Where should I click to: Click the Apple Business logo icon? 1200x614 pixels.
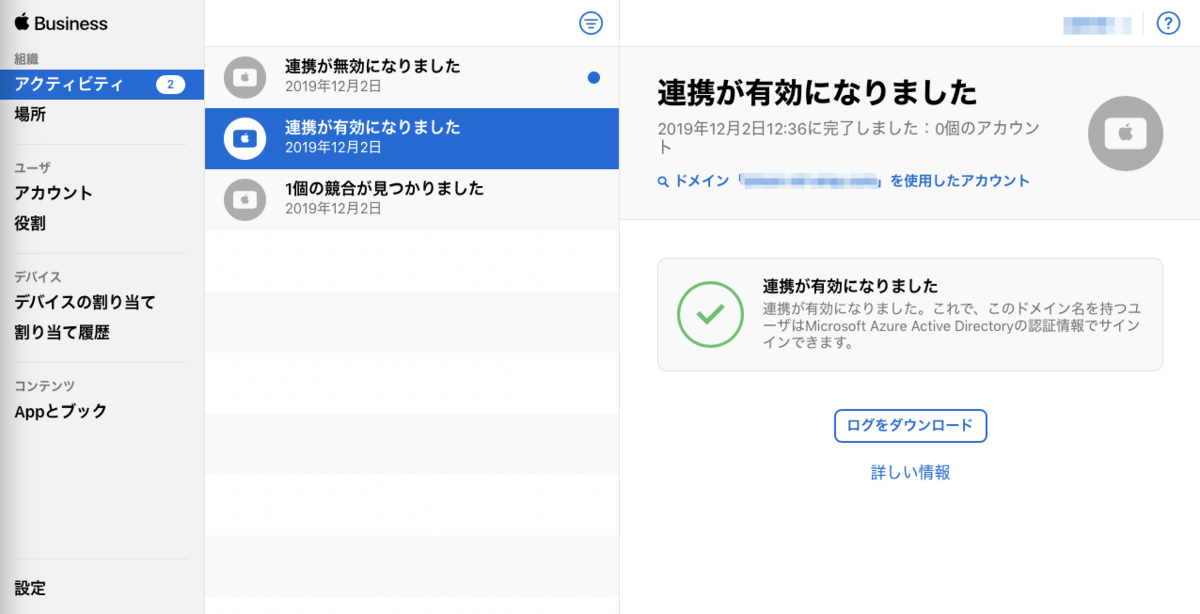[x=24, y=22]
